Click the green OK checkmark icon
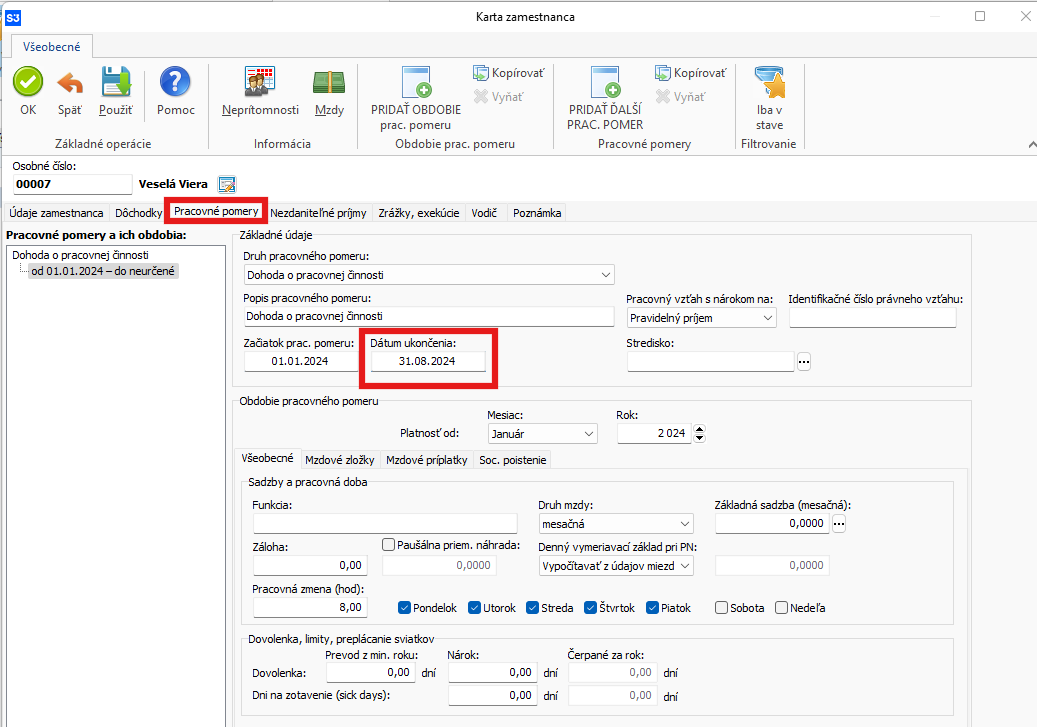Viewport: 1037px width, 727px height. coord(28,82)
